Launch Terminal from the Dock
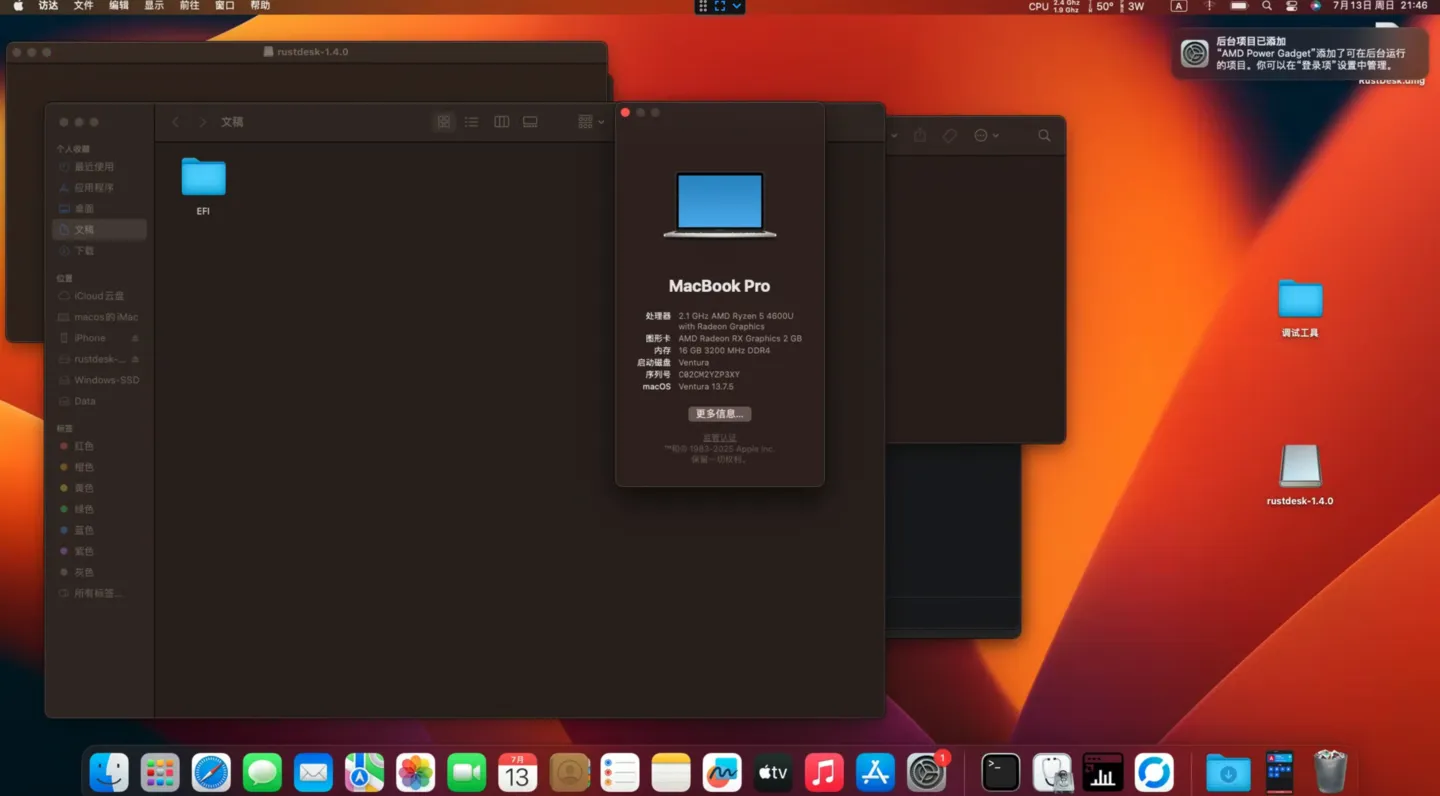Image resolution: width=1440 pixels, height=796 pixels. click(1000, 772)
